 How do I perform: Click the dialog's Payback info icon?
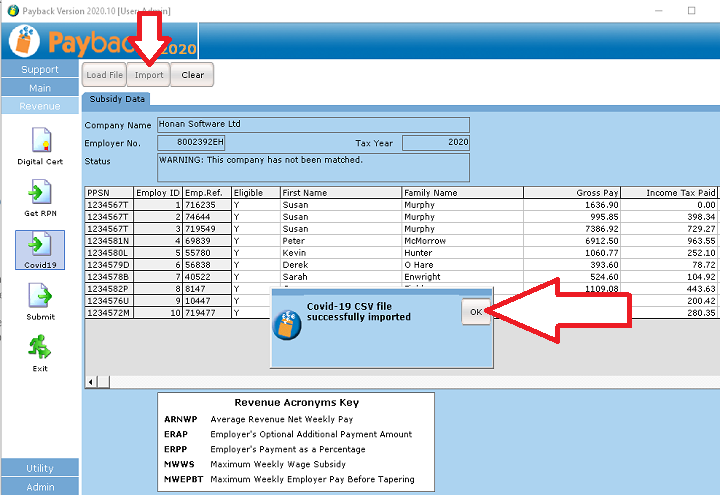tap(288, 324)
